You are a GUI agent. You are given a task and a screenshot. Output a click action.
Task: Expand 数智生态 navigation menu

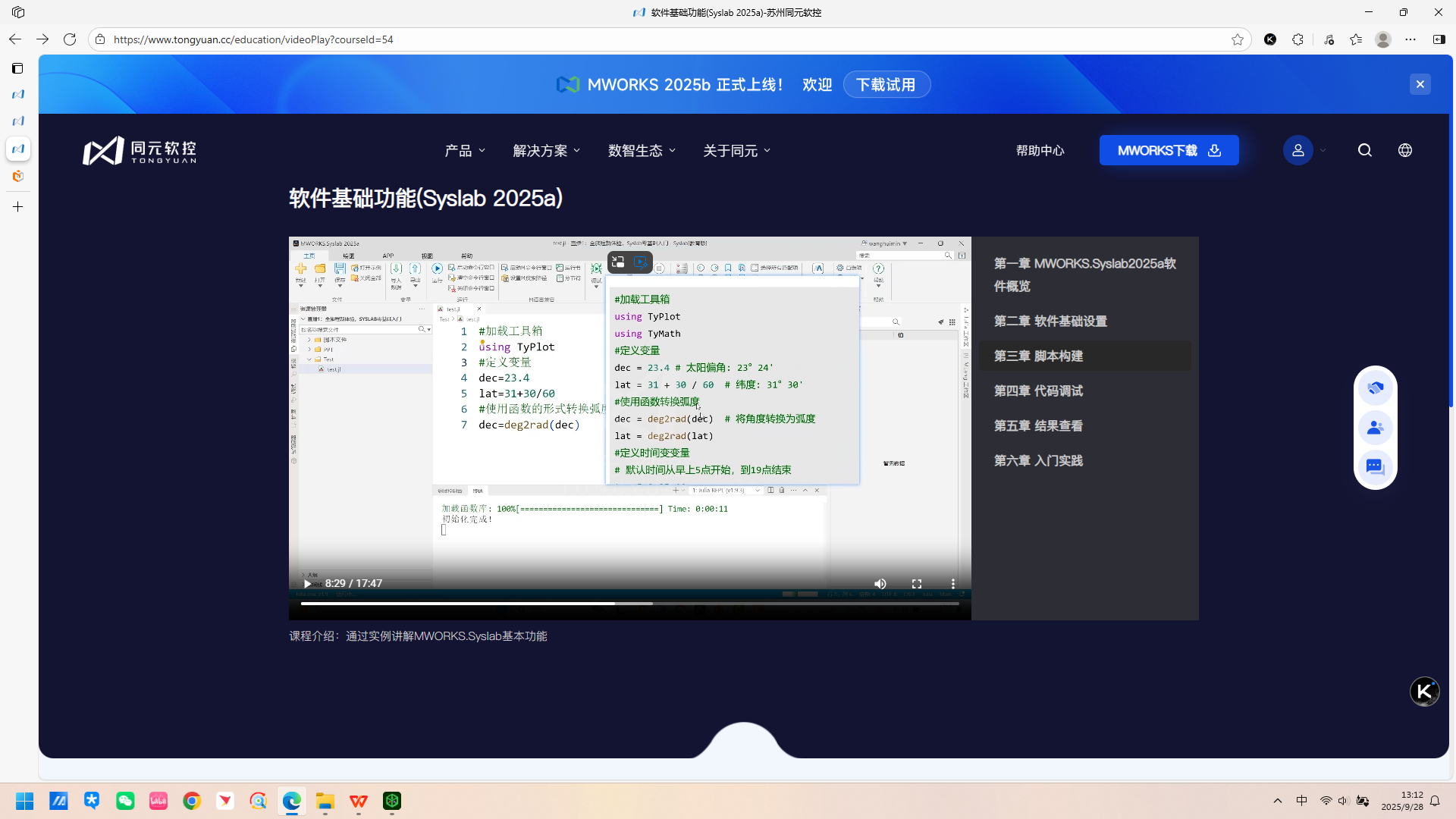click(642, 151)
